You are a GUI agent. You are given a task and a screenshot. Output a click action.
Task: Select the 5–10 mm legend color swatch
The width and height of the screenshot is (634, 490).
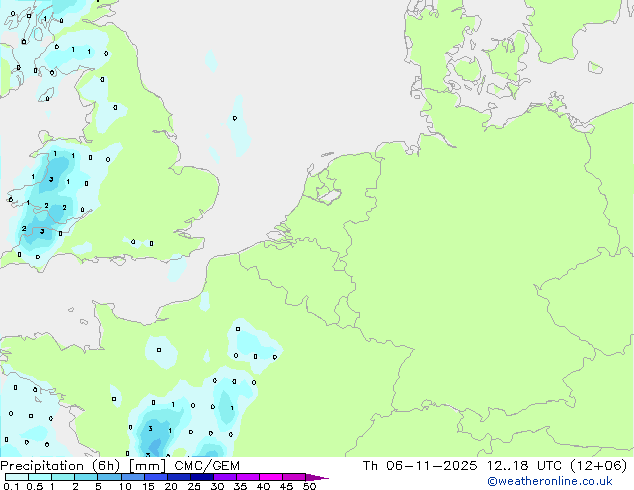[109, 477]
